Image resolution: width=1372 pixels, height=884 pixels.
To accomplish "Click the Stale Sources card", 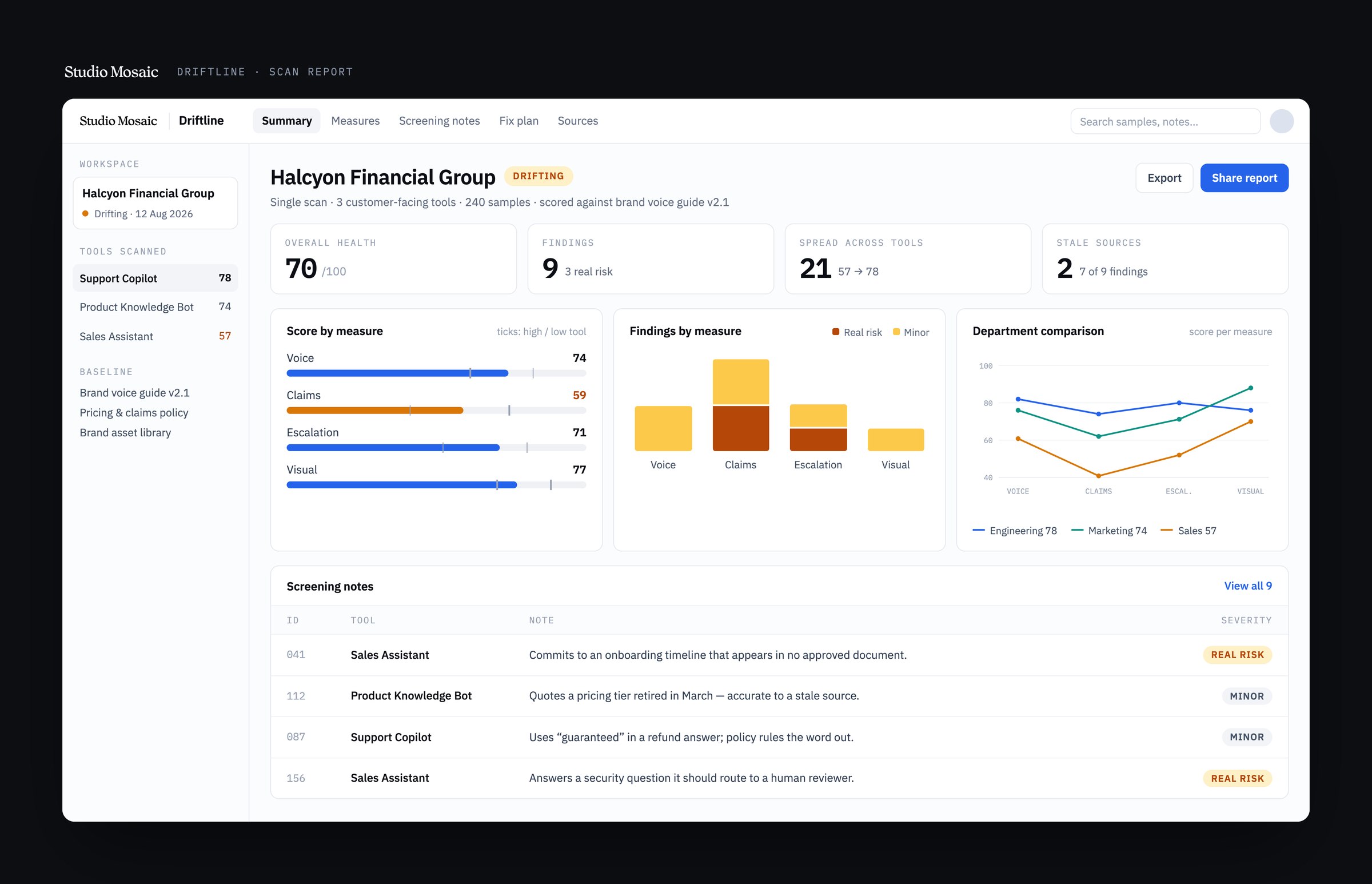I will (1165, 259).
